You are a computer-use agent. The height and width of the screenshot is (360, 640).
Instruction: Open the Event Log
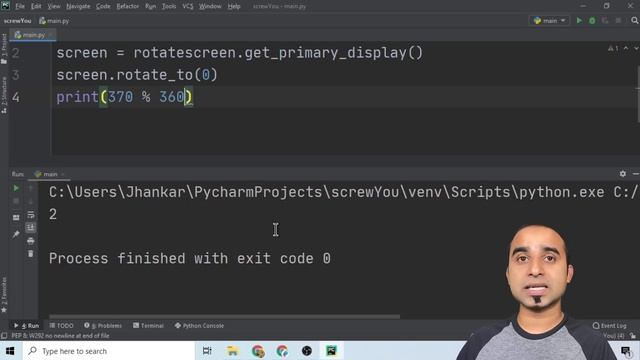pos(609,326)
